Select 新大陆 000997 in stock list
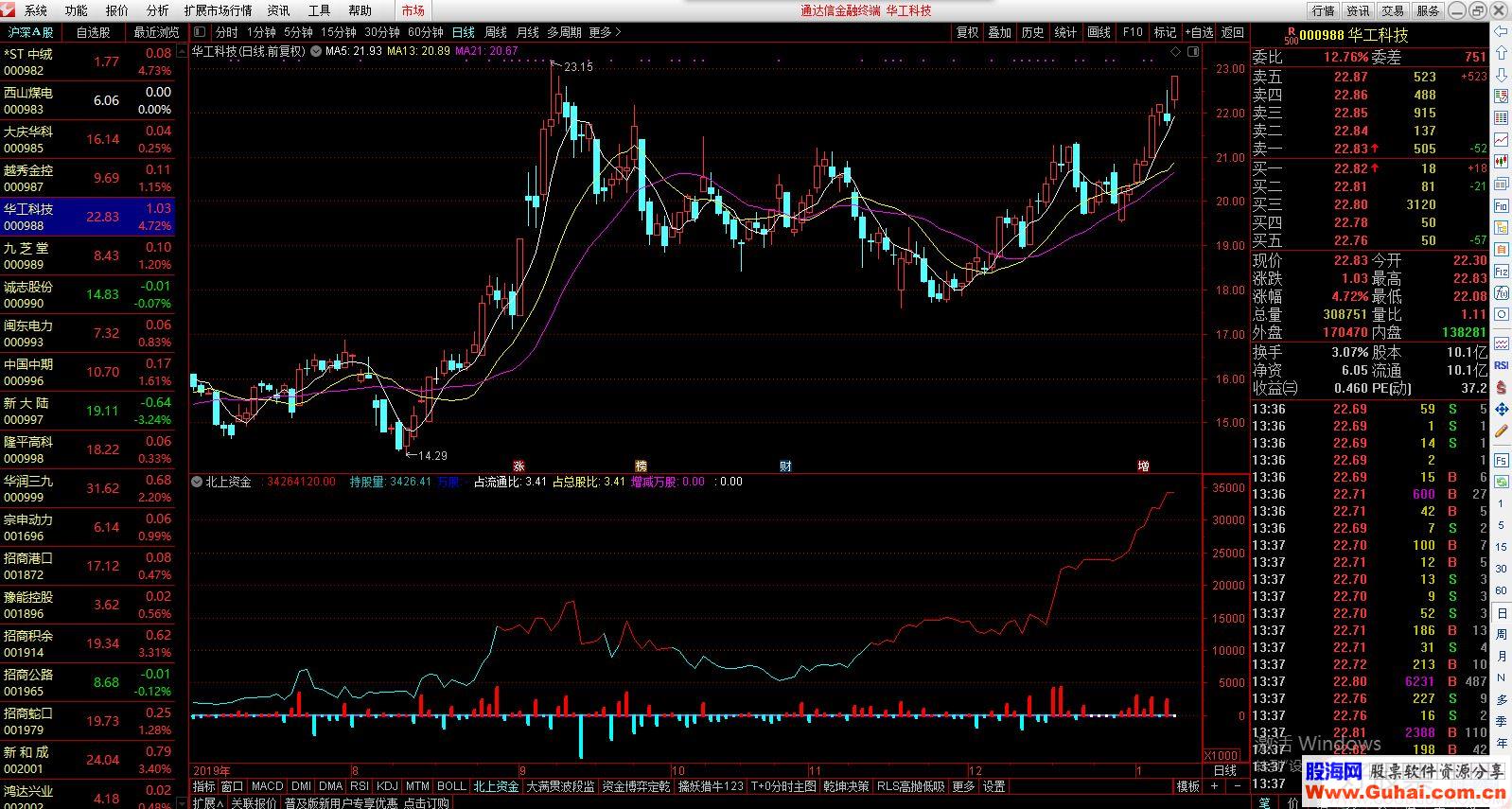Image resolution: width=1512 pixels, height=809 pixels. [88, 411]
